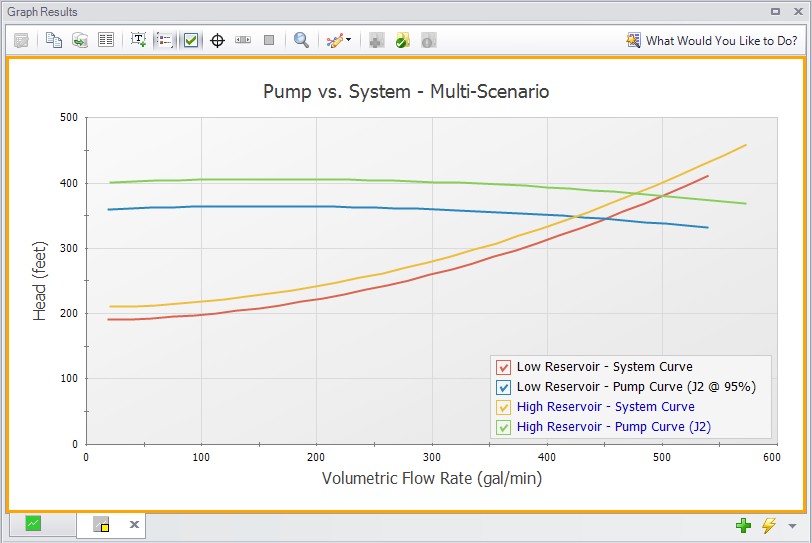Click the copy graph icon in toolbar
The width and height of the screenshot is (812, 543).
pyautogui.click(x=54, y=40)
